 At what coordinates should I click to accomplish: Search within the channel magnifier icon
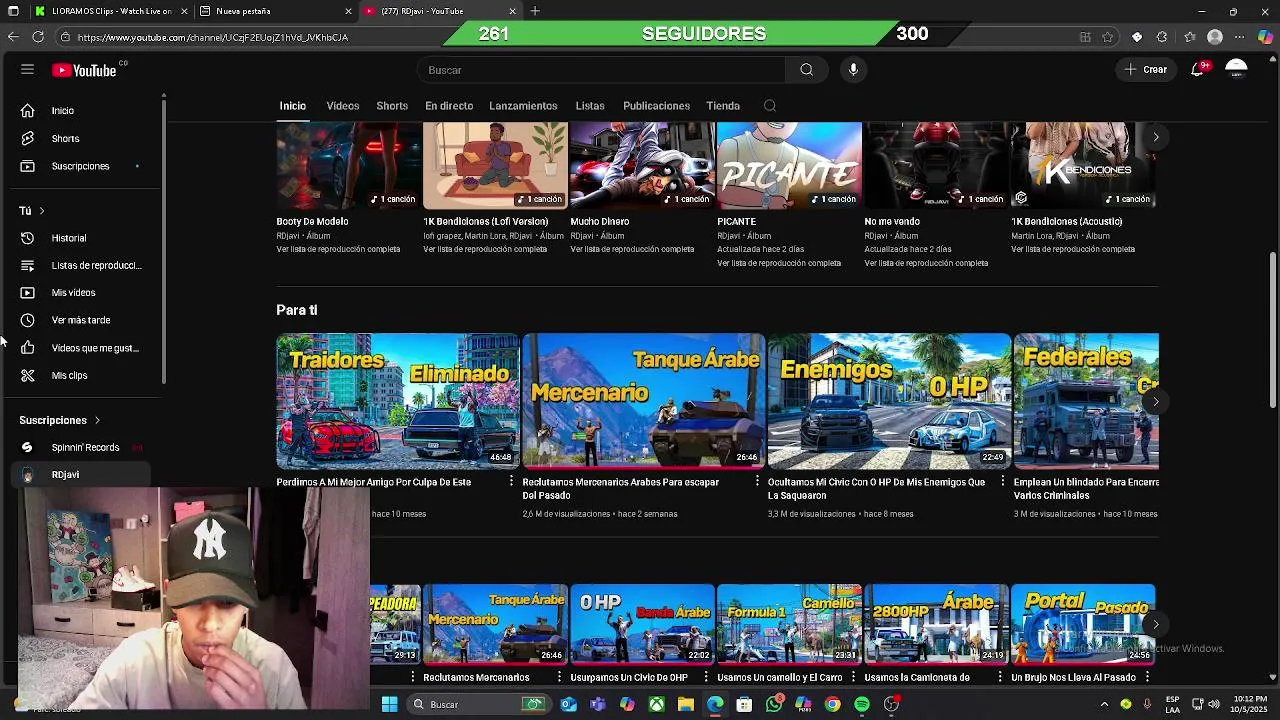[769, 106]
